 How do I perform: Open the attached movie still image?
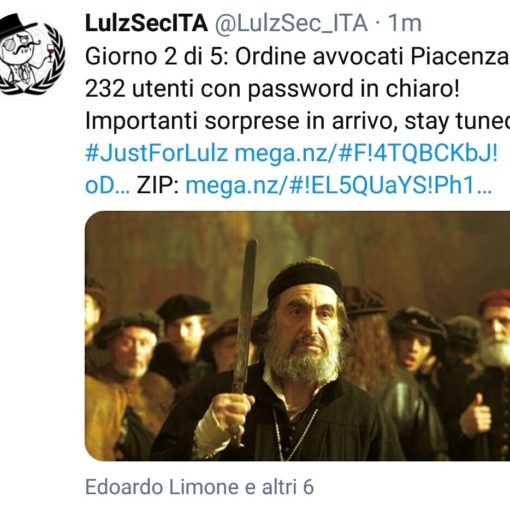coord(297,336)
